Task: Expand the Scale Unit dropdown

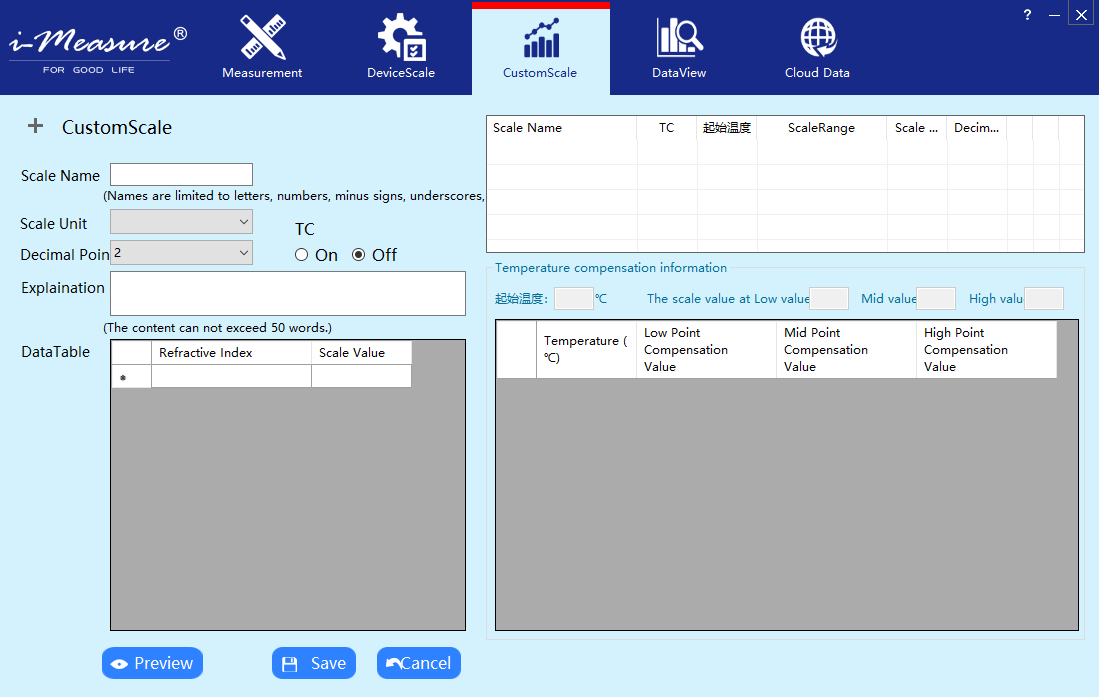Action: click(181, 222)
